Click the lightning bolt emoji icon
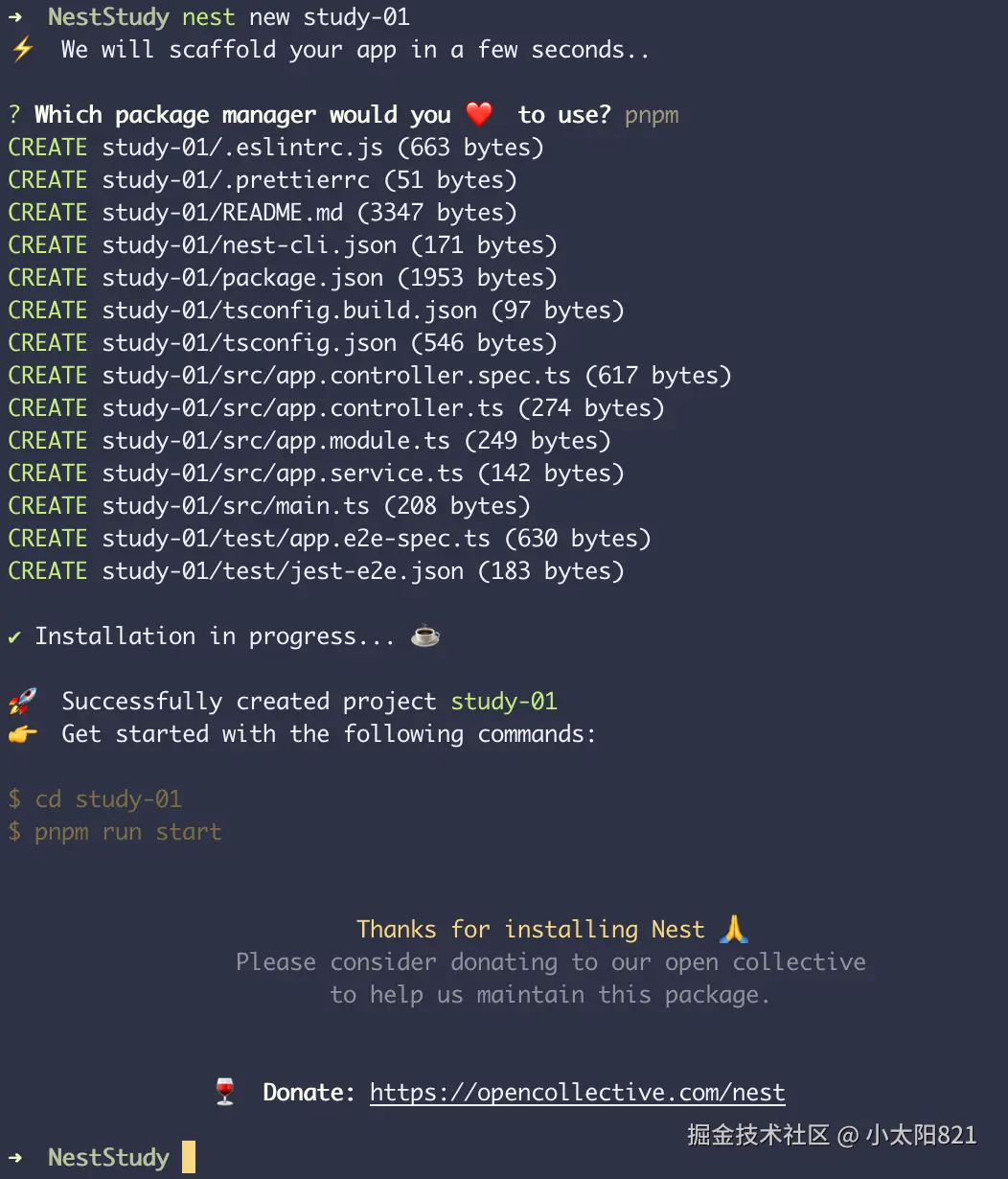1008x1179 pixels. [21, 49]
